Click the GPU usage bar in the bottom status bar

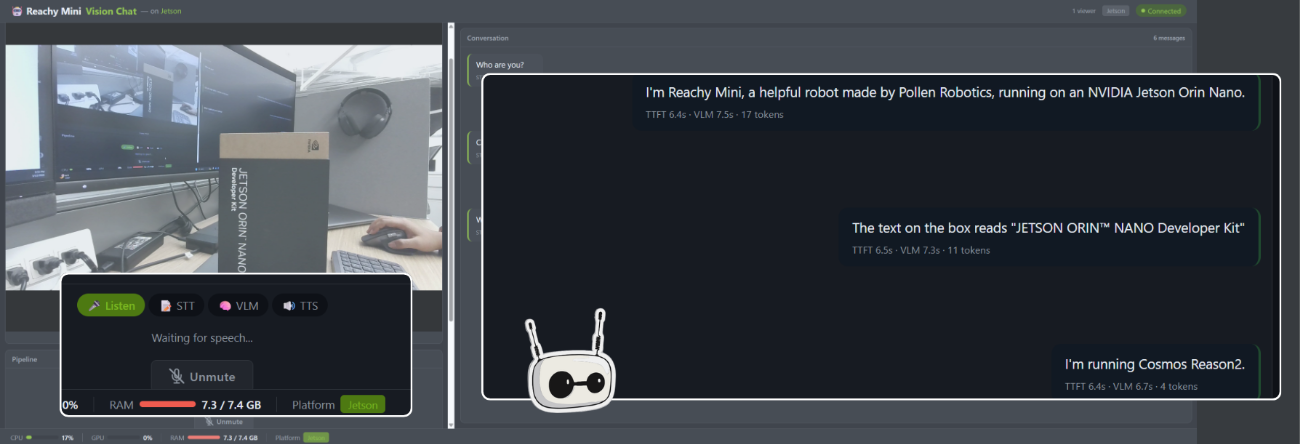coord(123,438)
